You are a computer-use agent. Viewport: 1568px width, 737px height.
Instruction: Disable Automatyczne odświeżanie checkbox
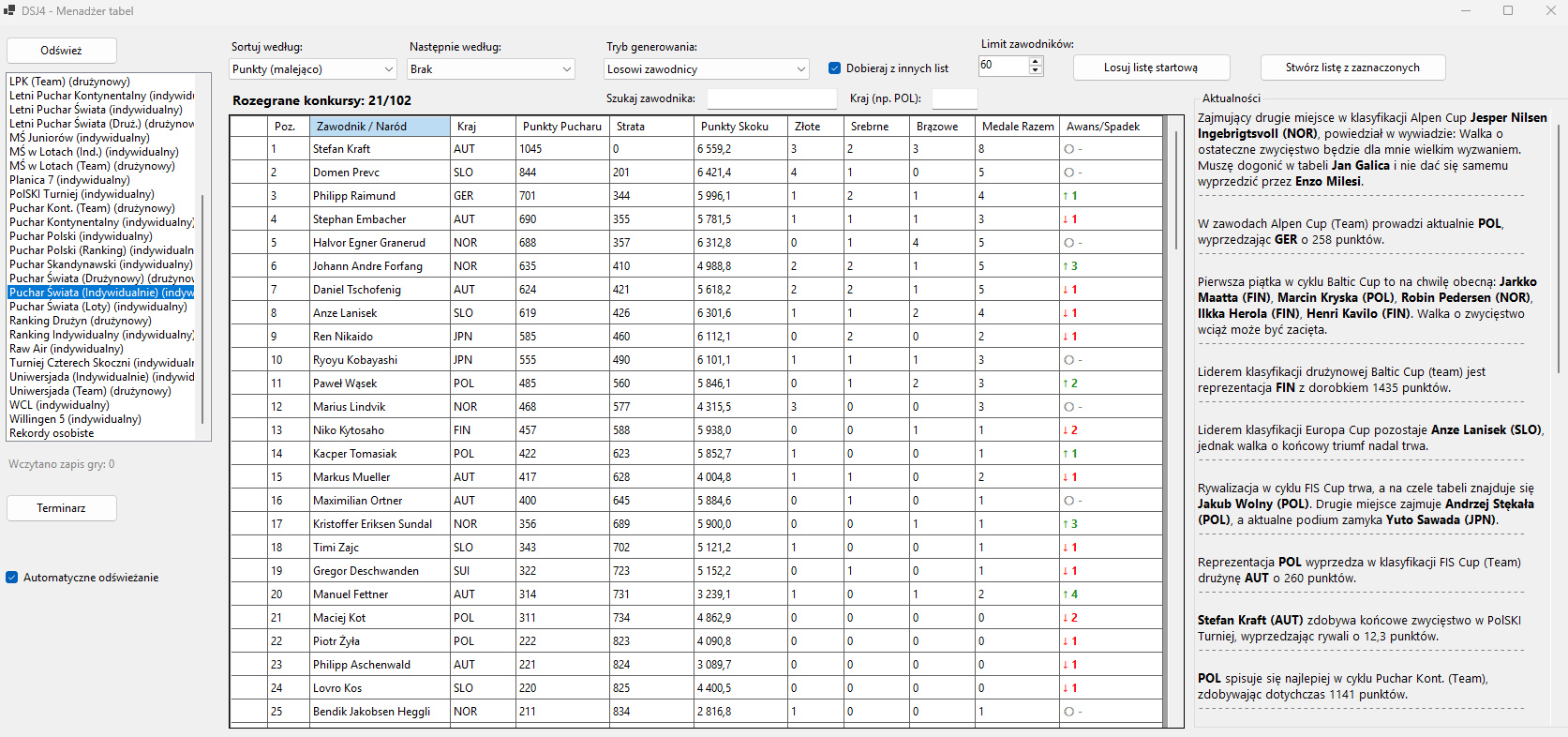click(12, 578)
